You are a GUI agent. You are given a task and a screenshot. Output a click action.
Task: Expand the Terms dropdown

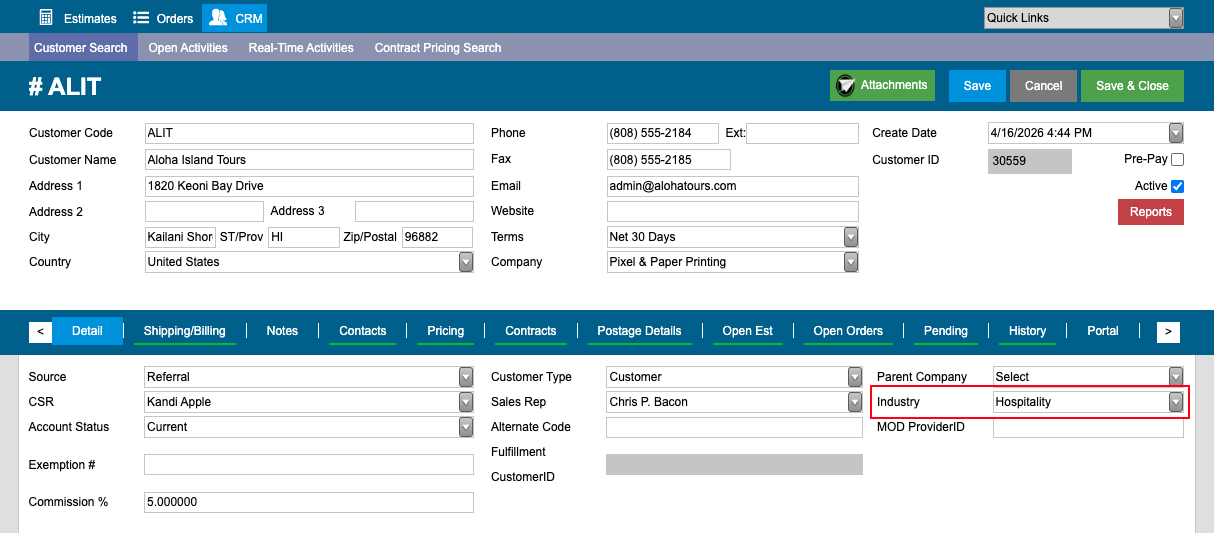point(733,237)
